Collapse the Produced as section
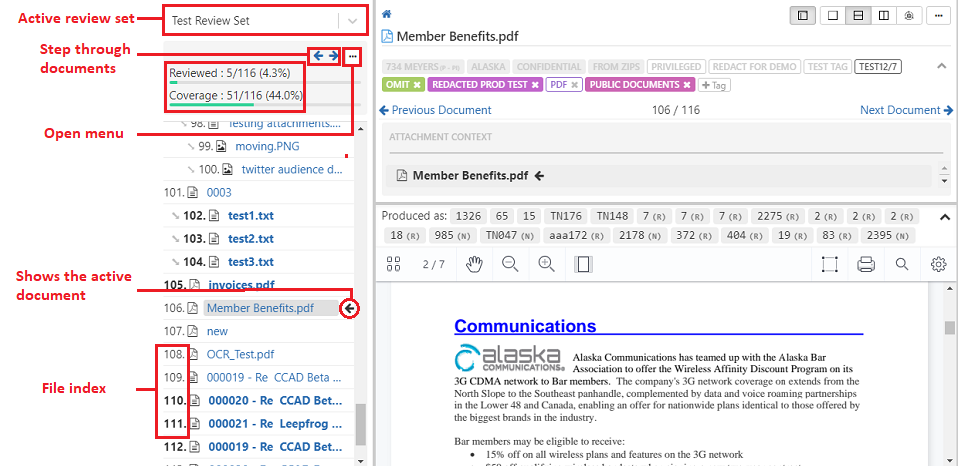The width and height of the screenshot is (959, 466). 941,215
